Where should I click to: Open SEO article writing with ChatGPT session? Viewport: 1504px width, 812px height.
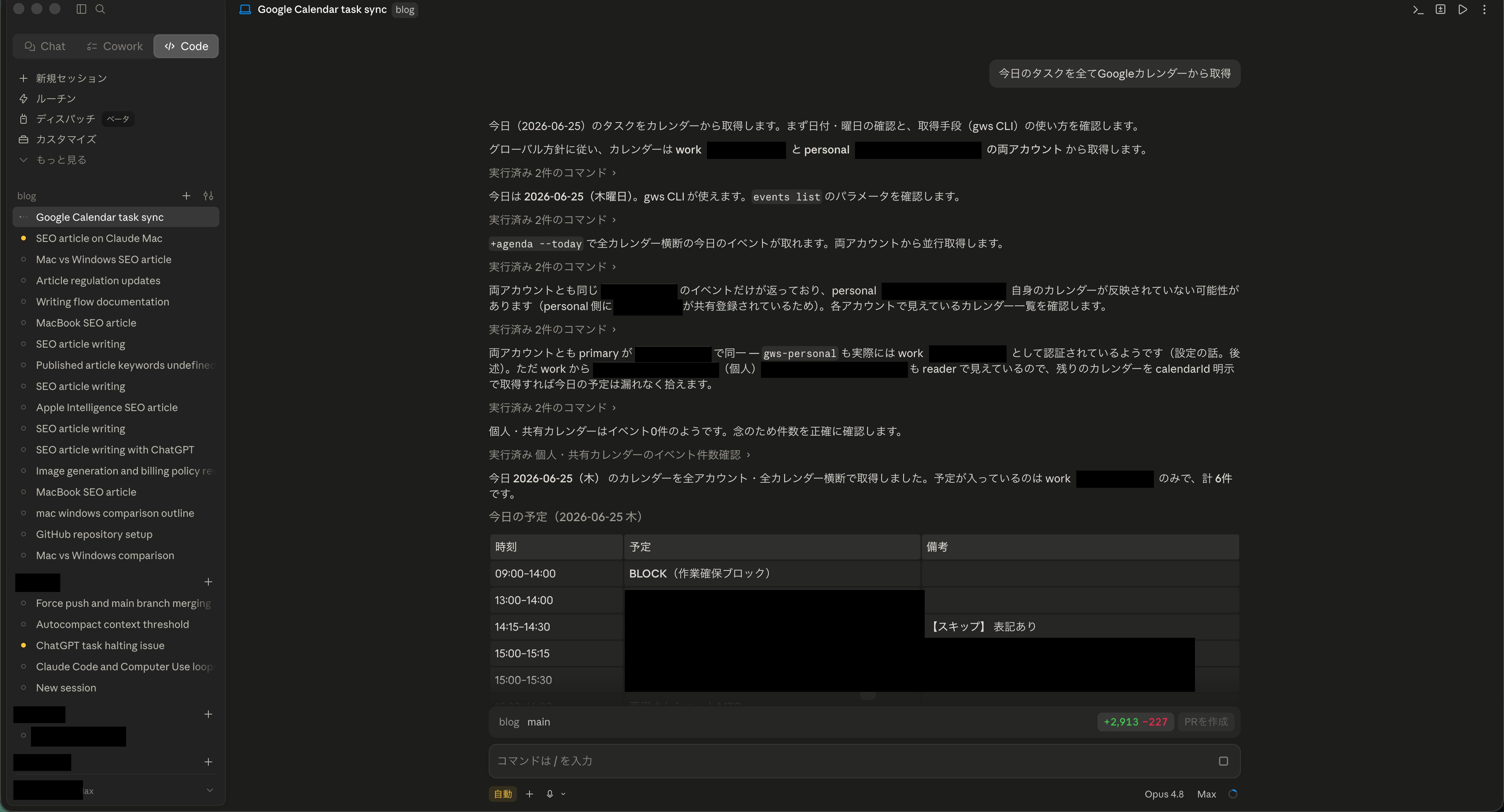(x=116, y=449)
